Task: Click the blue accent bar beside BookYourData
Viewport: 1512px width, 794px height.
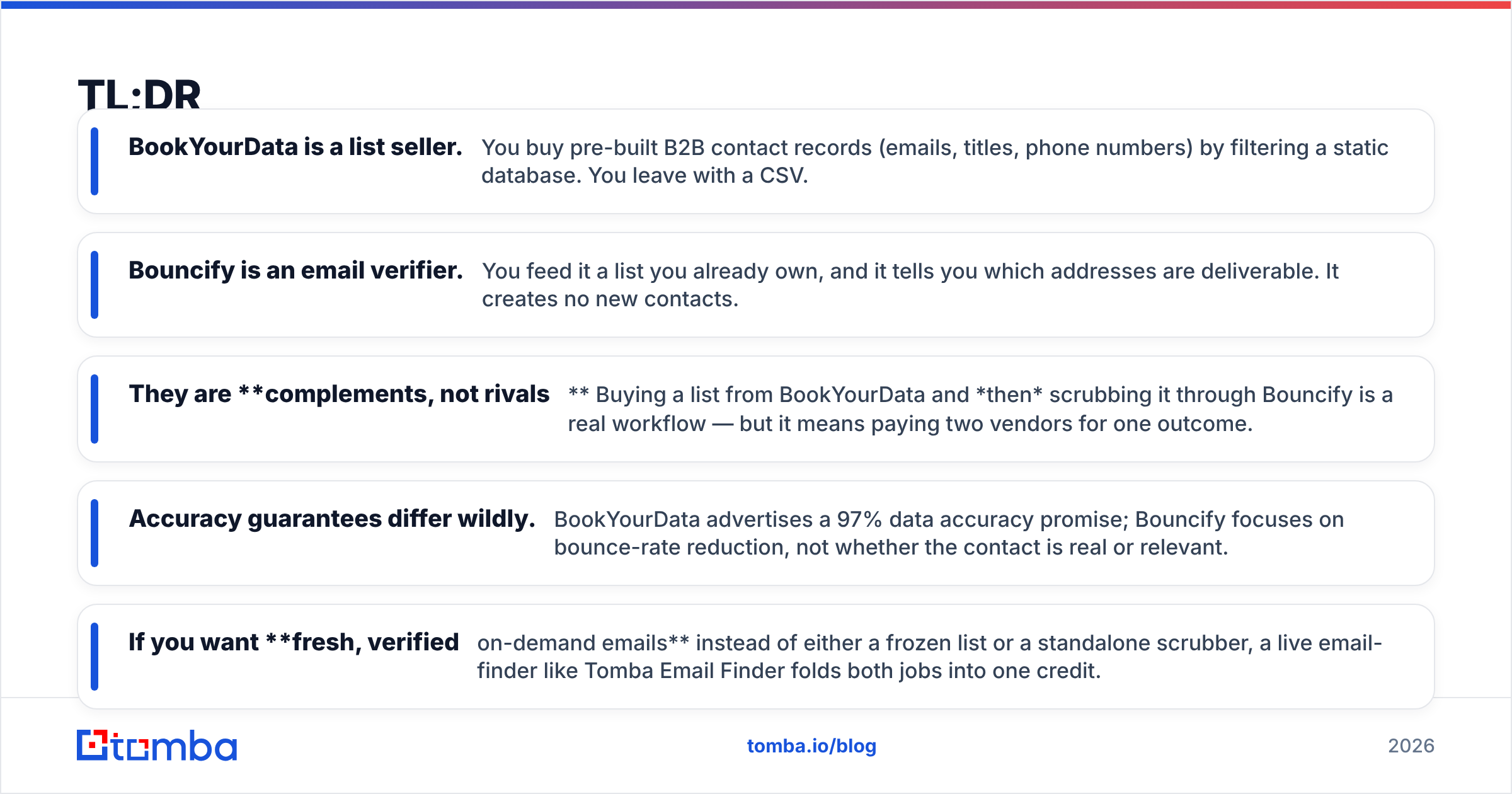Action: [x=94, y=161]
